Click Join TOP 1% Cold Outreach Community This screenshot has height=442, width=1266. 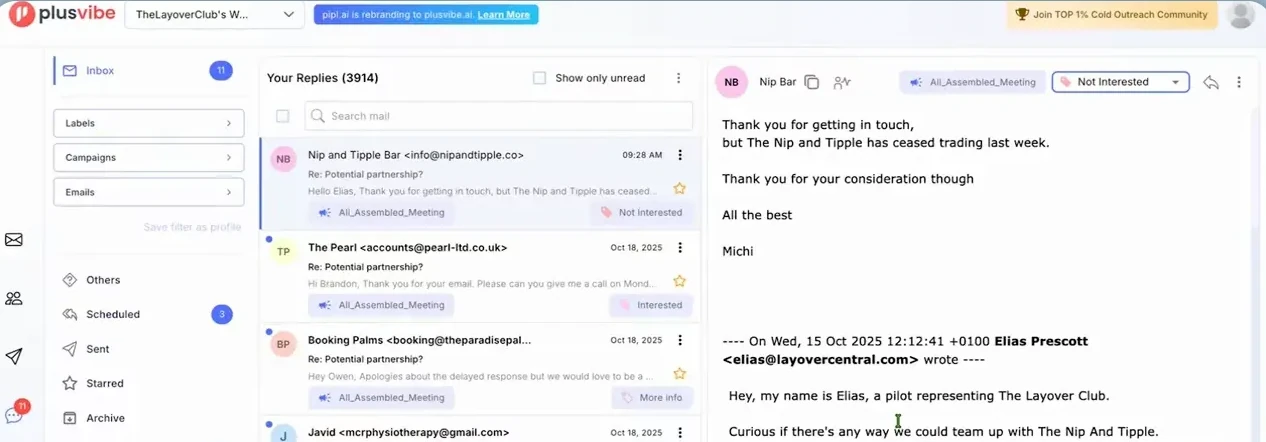point(1111,14)
